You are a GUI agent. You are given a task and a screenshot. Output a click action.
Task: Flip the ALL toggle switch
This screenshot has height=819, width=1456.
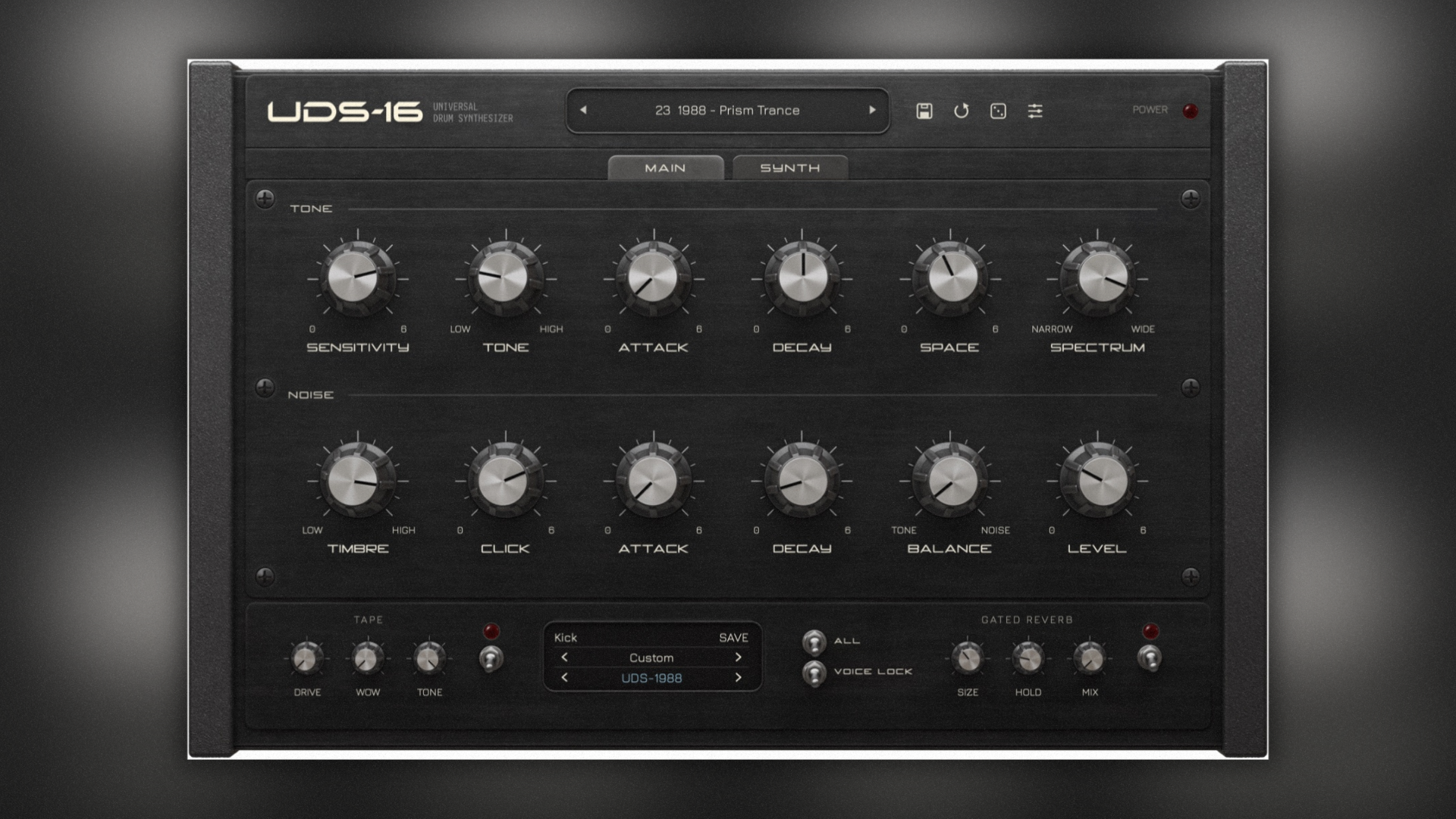814,642
